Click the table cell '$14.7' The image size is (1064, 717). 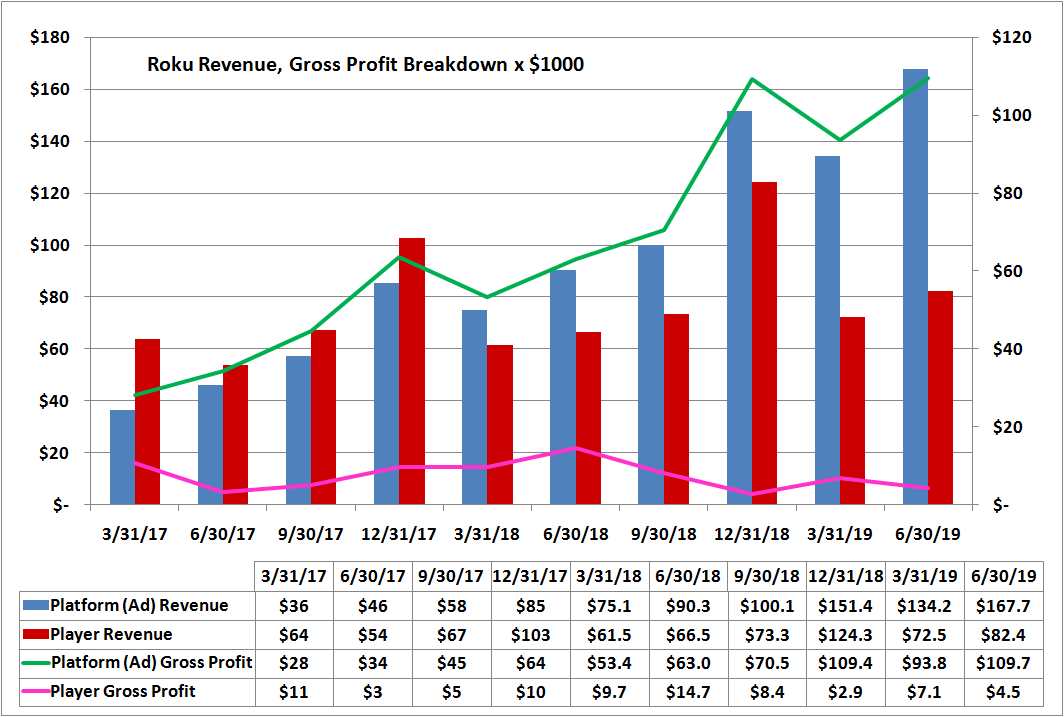point(687,692)
